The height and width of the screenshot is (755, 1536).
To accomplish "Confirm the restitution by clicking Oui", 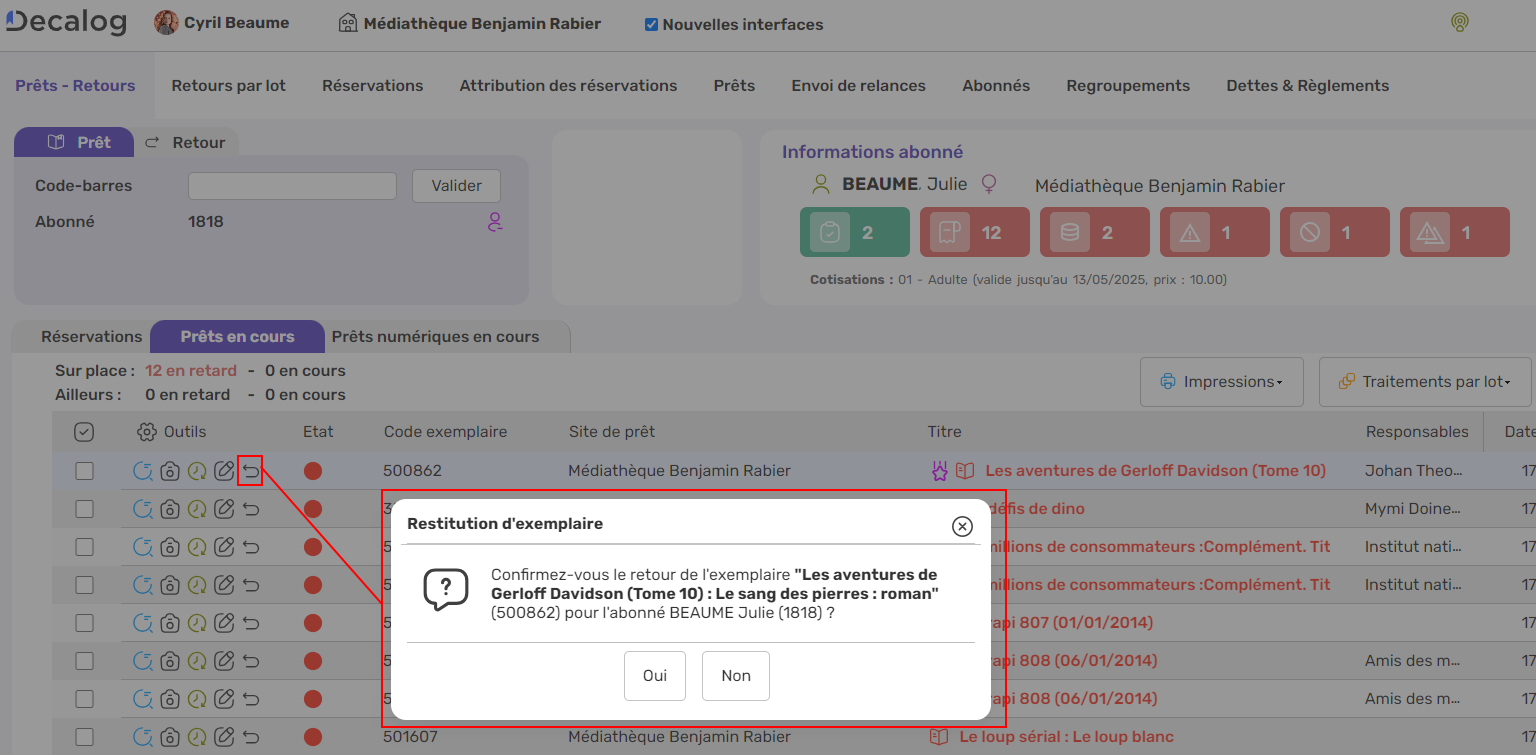I will (x=654, y=675).
